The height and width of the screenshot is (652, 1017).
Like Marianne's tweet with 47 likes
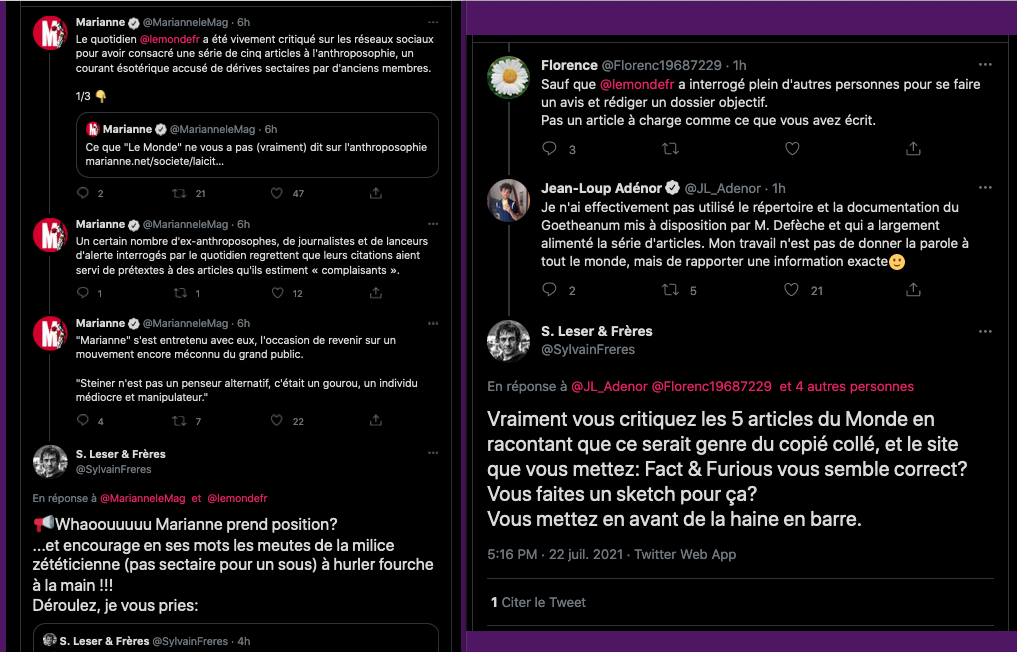tap(277, 193)
